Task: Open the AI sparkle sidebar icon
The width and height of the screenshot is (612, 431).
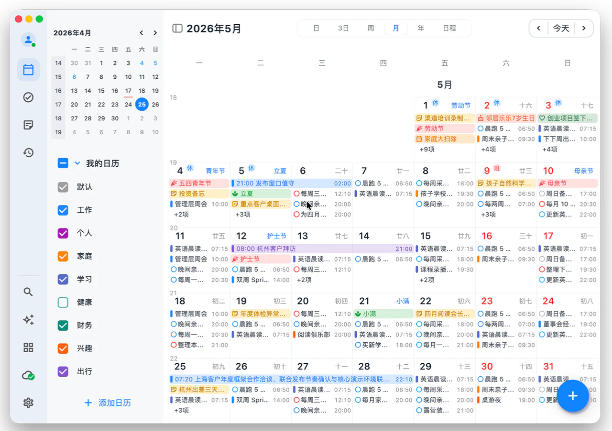Action: click(28, 320)
